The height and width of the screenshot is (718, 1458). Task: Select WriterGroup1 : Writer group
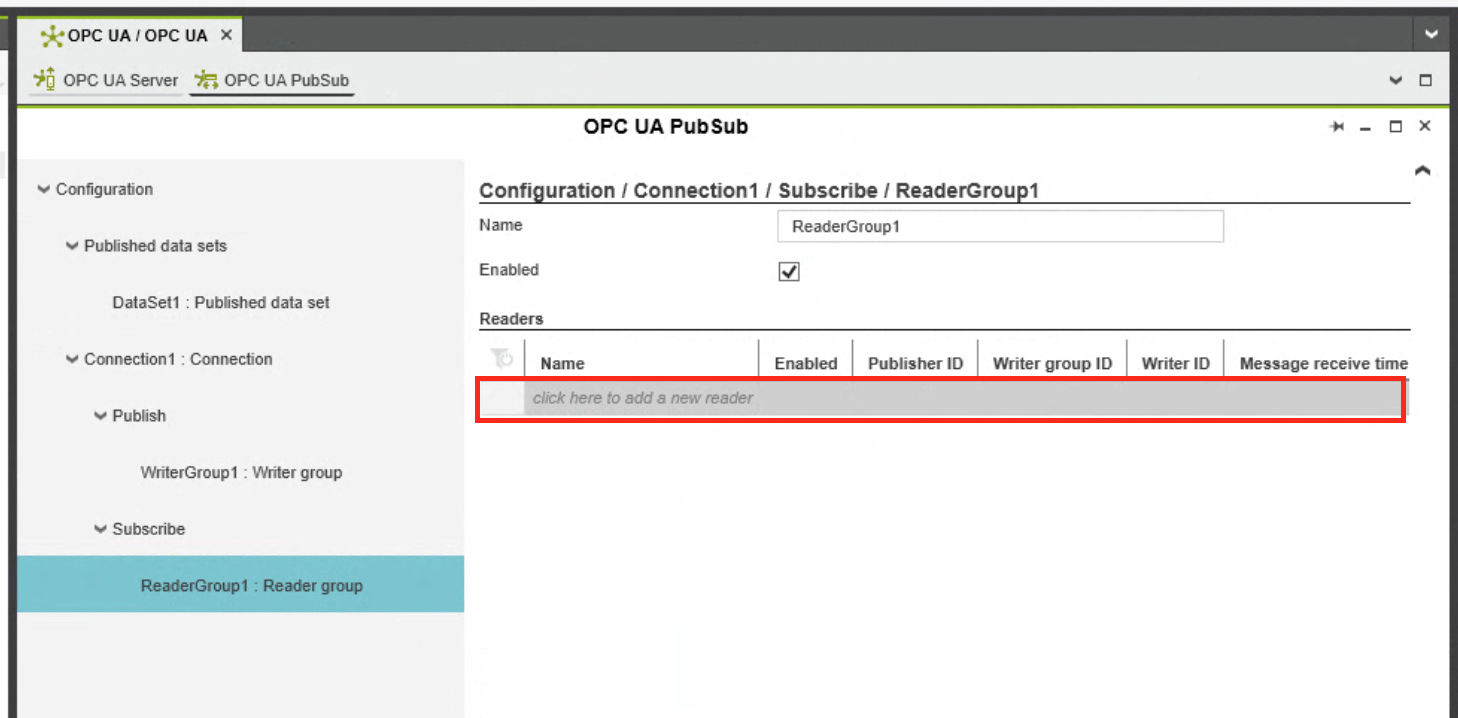(241, 472)
